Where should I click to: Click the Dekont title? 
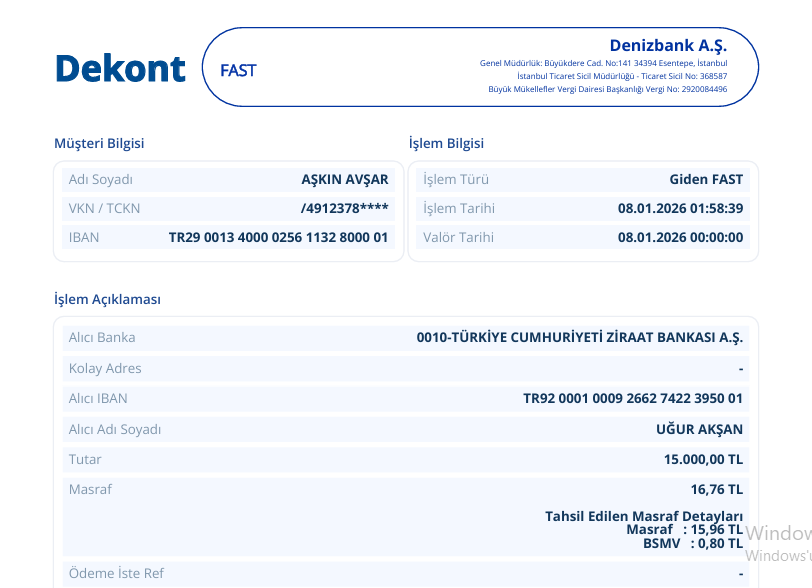pos(120,68)
